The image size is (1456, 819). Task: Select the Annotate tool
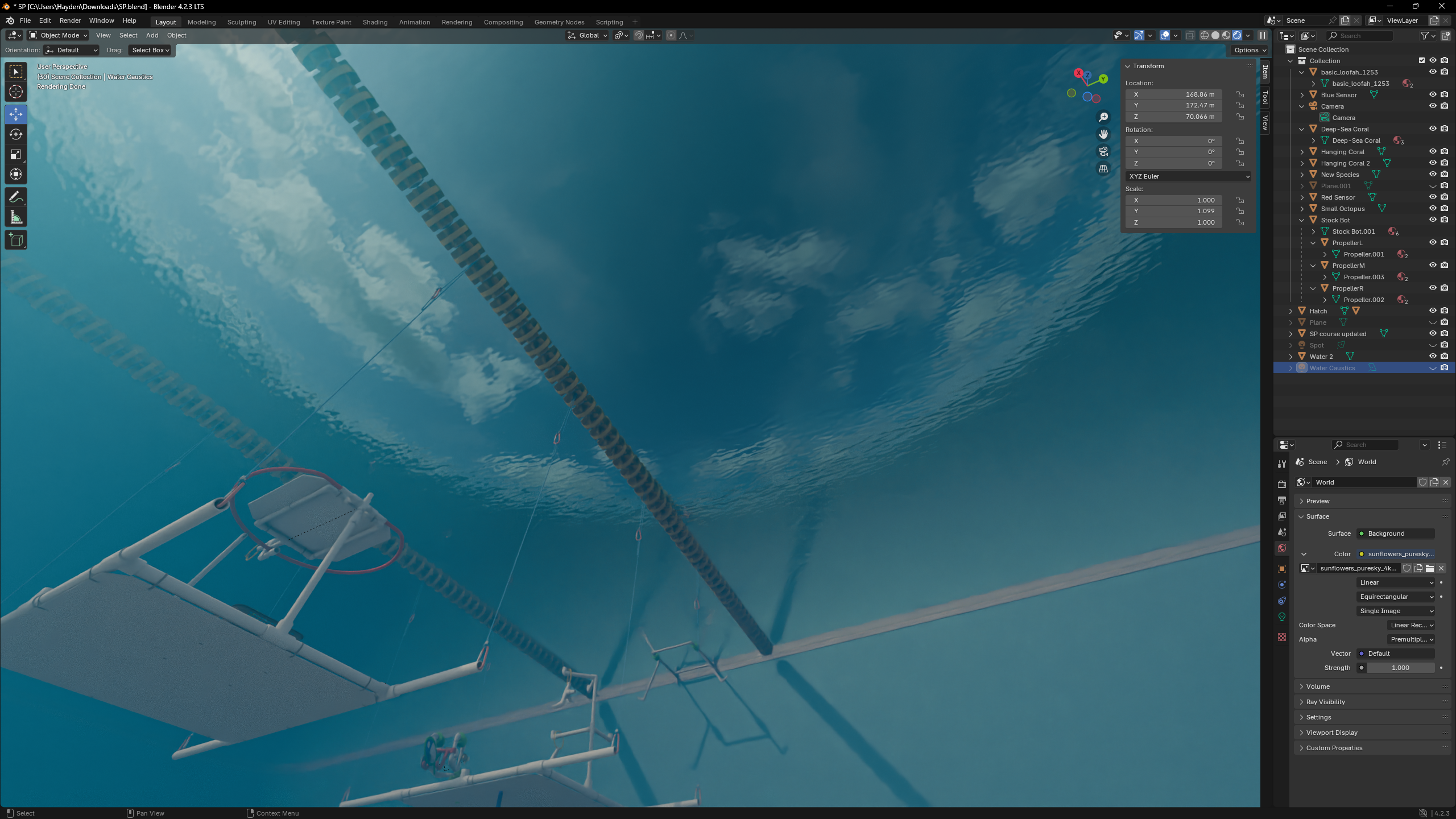[x=16, y=197]
